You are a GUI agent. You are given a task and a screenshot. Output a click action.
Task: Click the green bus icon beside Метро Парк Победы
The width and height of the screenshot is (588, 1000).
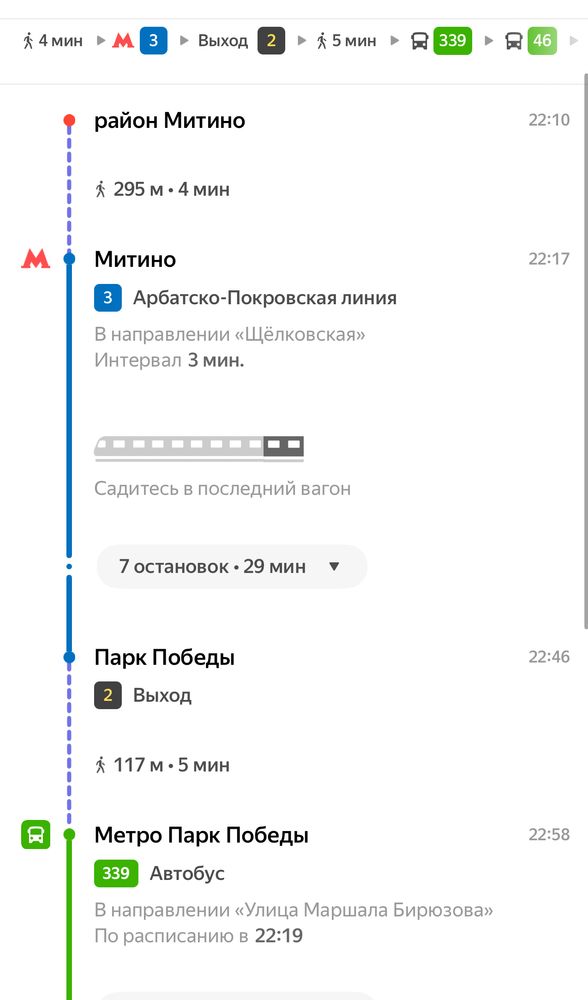click(36, 834)
